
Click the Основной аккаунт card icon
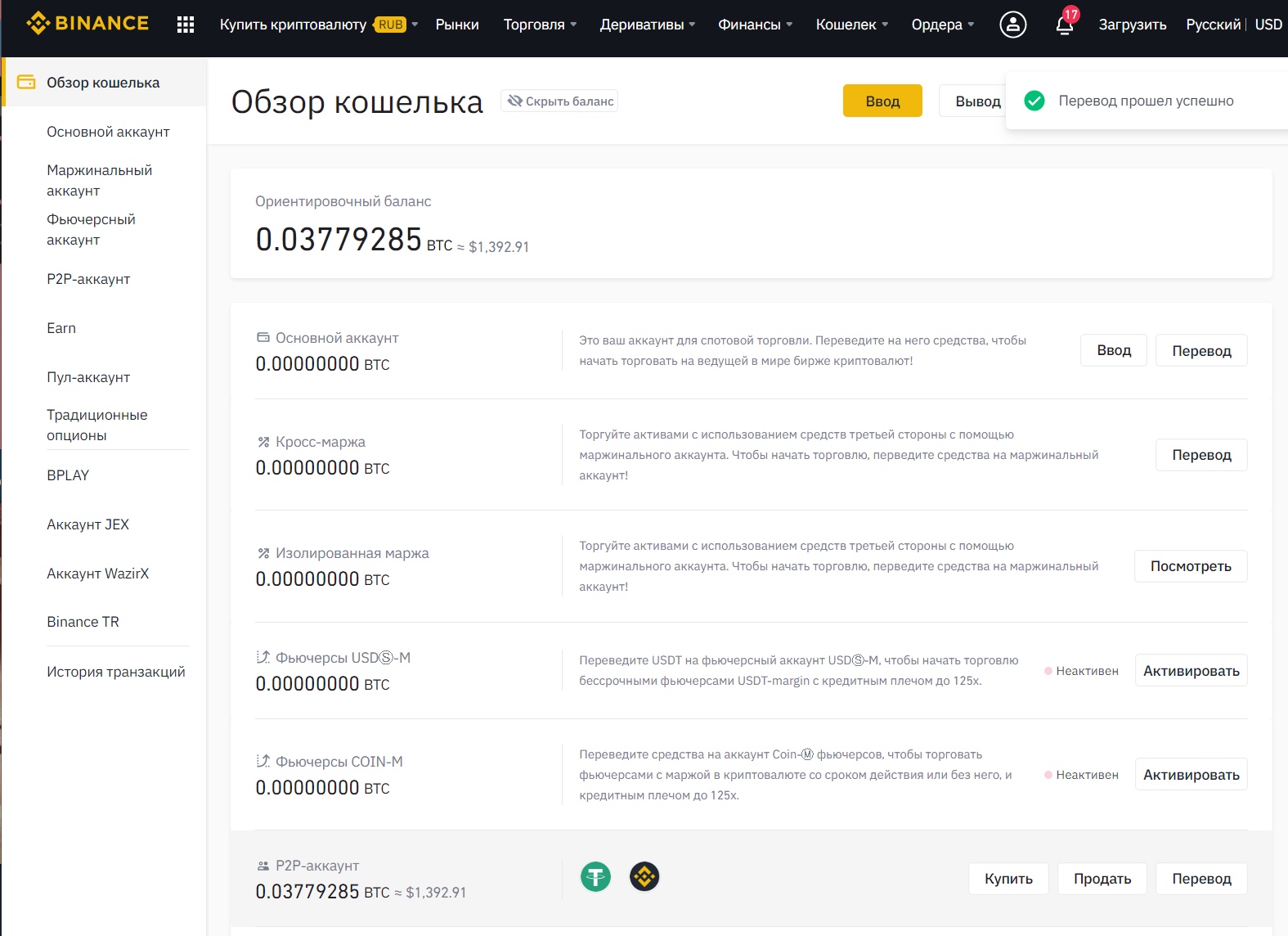pos(263,337)
